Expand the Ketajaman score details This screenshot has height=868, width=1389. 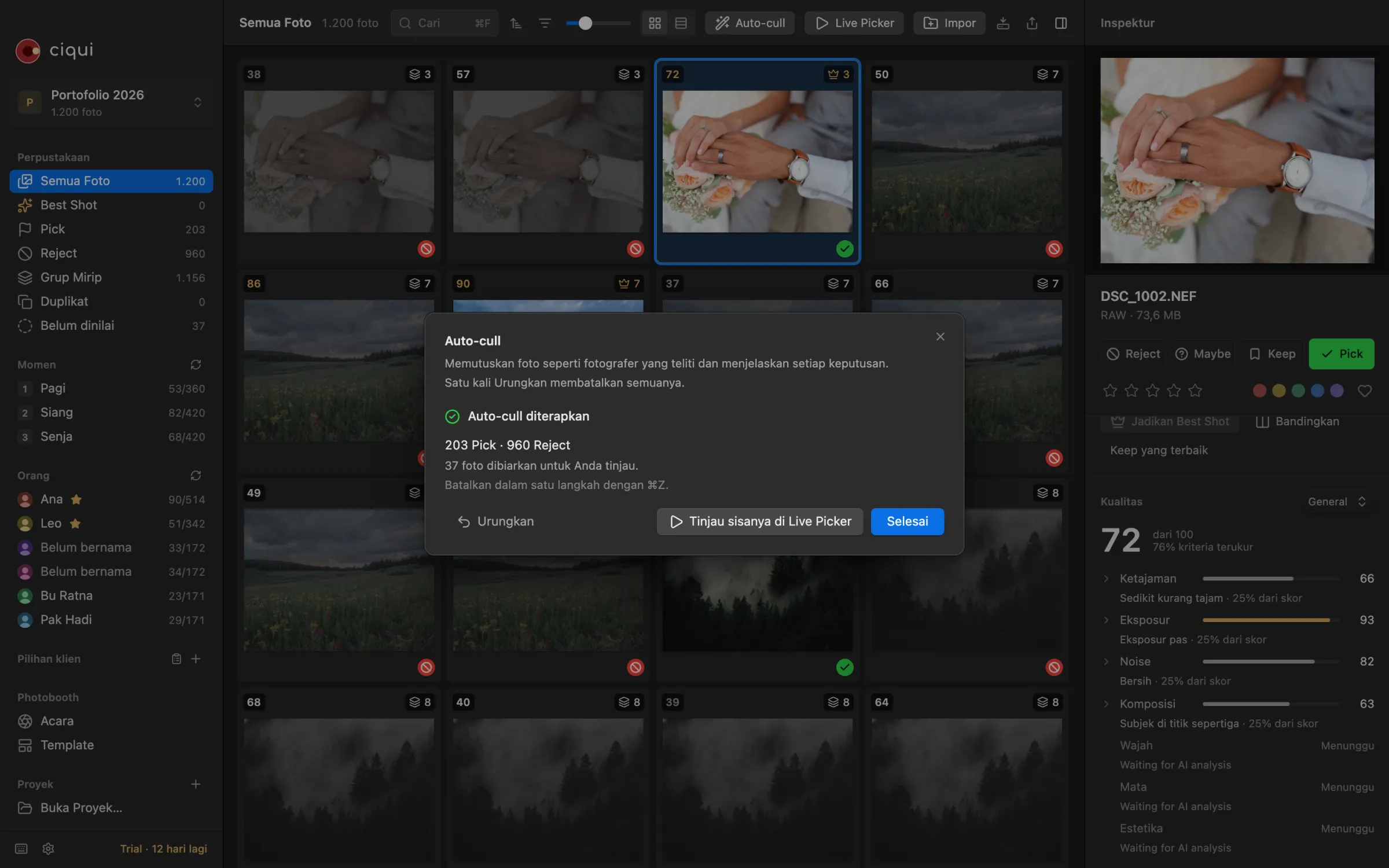click(x=1106, y=579)
